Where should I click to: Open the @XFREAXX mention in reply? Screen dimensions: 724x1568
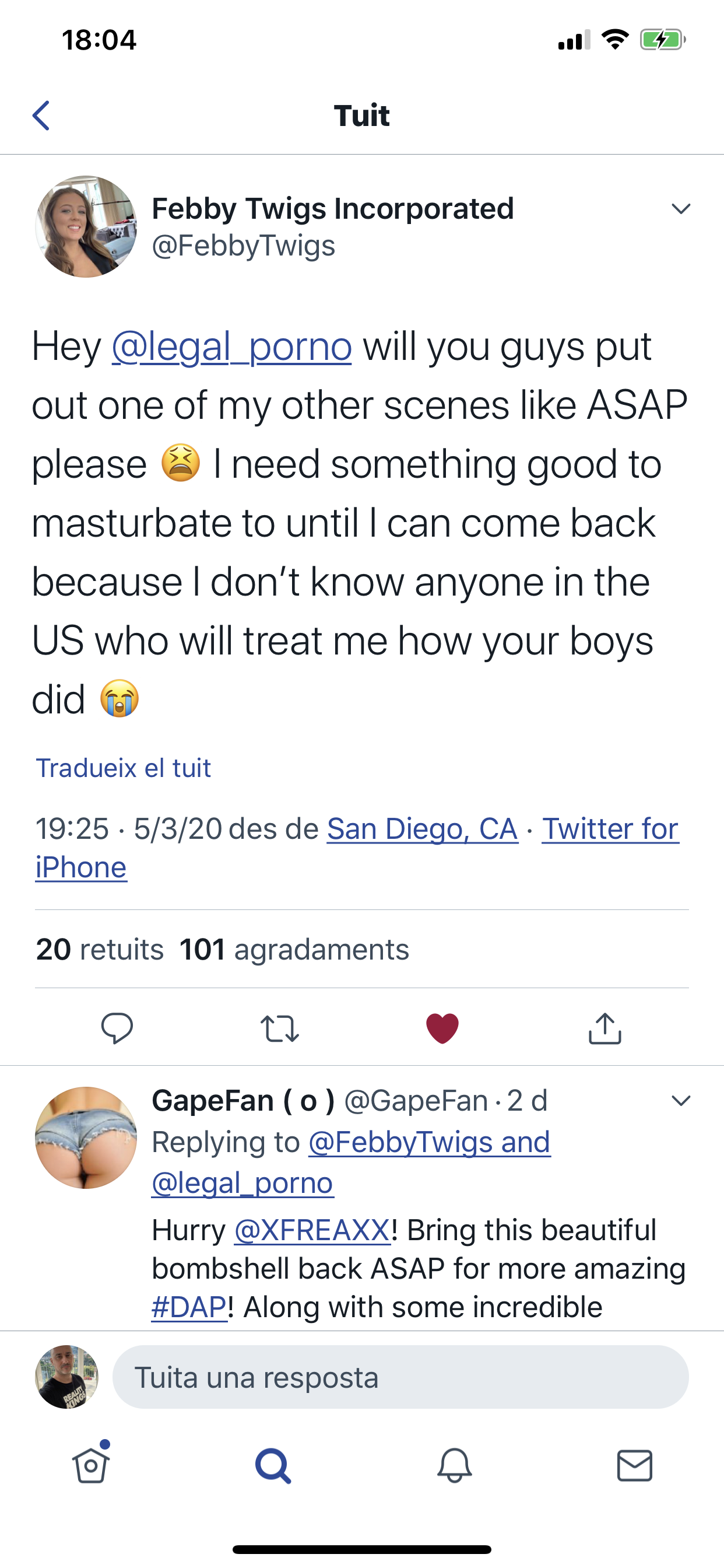[311, 1230]
